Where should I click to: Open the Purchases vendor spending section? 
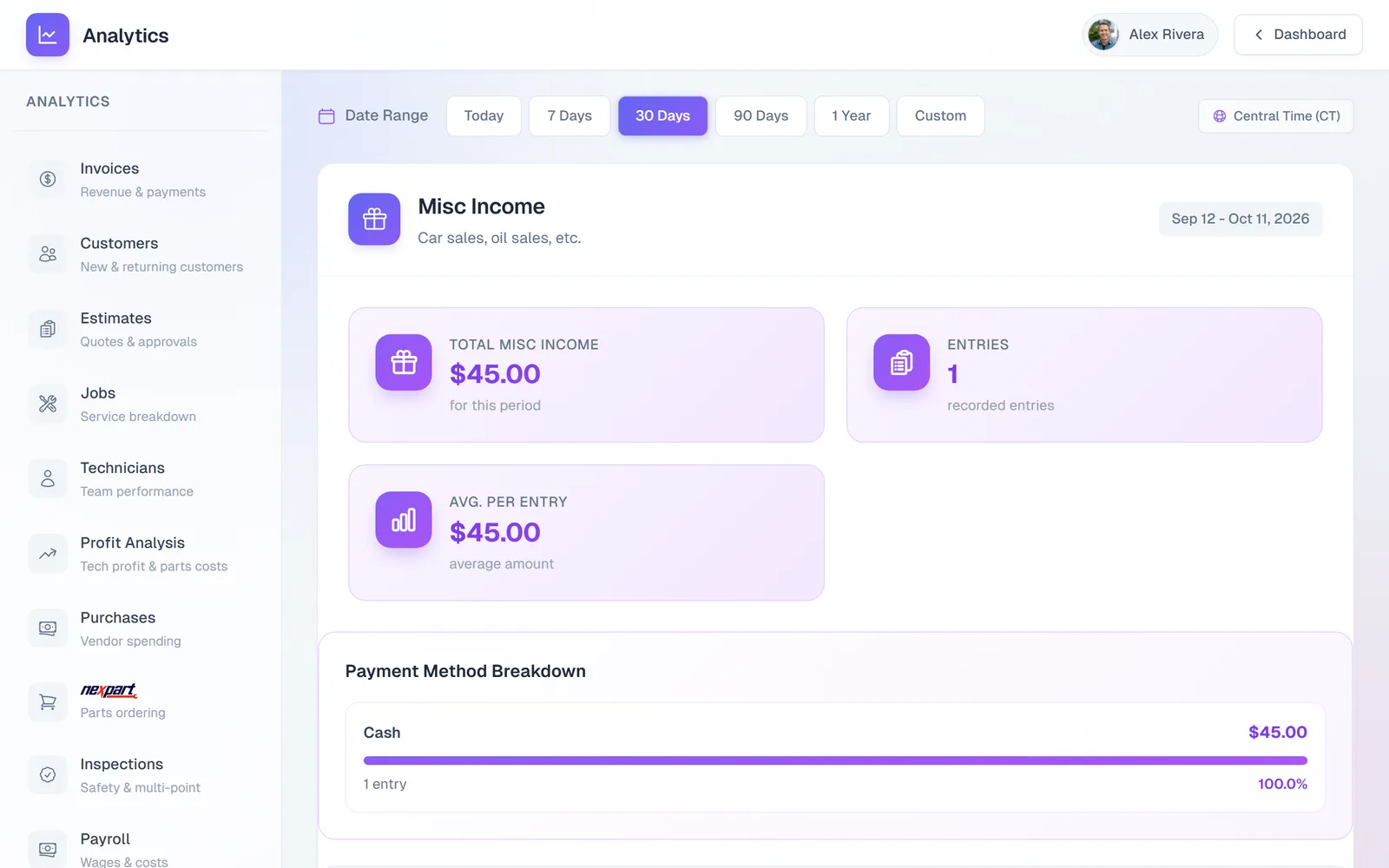pyautogui.click(x=141, y=628)
